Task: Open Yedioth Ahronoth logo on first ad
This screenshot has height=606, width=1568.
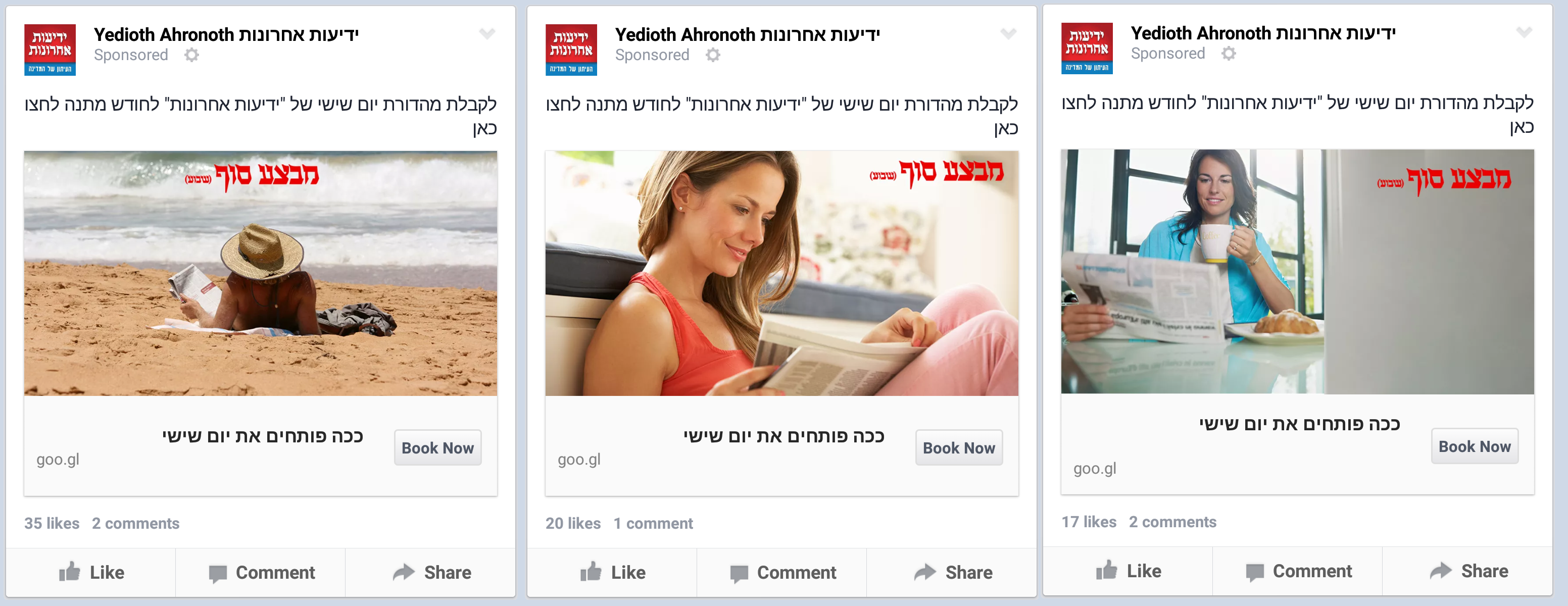Action: (x=50, y=50)
